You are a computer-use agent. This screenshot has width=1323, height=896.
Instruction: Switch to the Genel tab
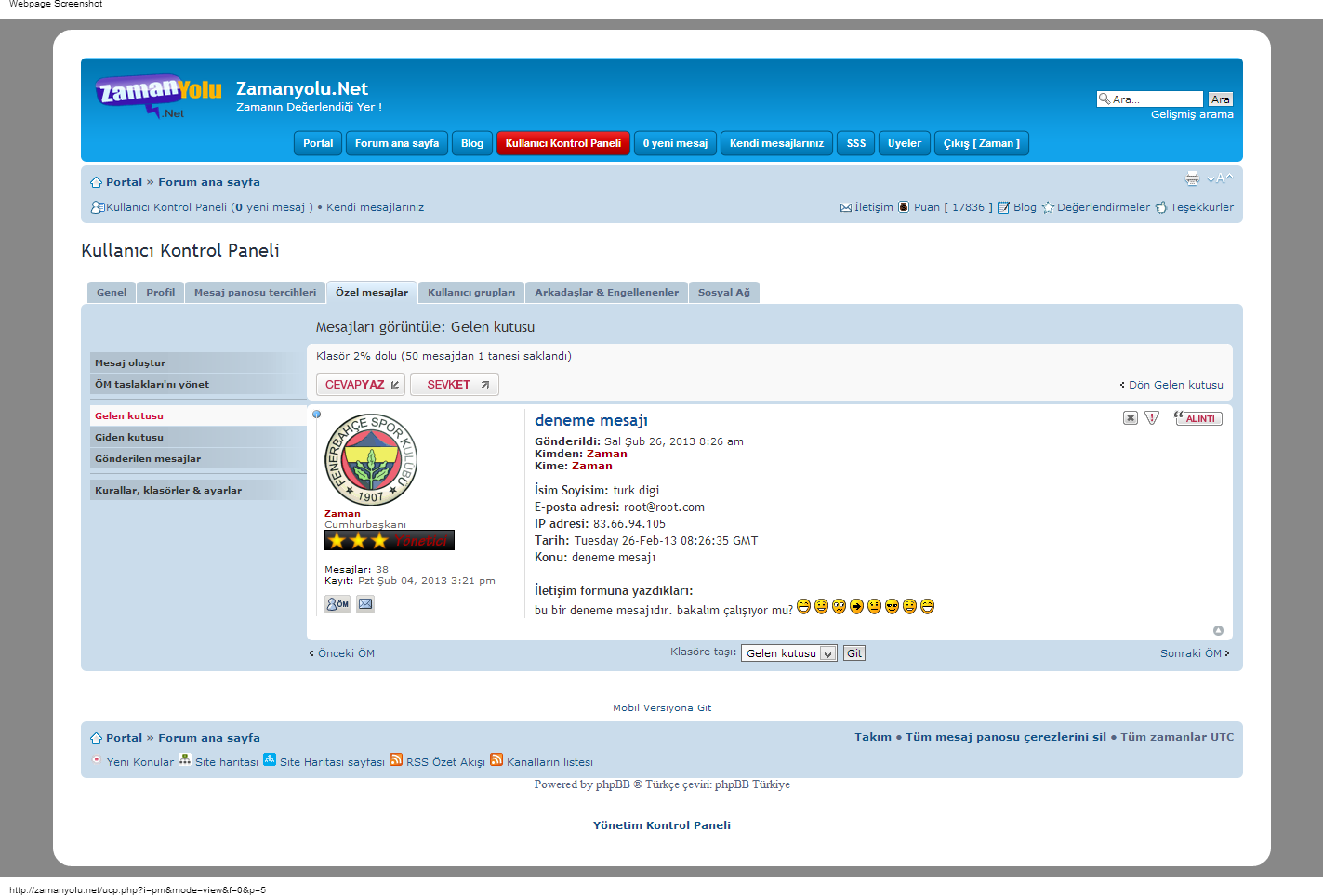pyautogui.click(x=112, y=293)
